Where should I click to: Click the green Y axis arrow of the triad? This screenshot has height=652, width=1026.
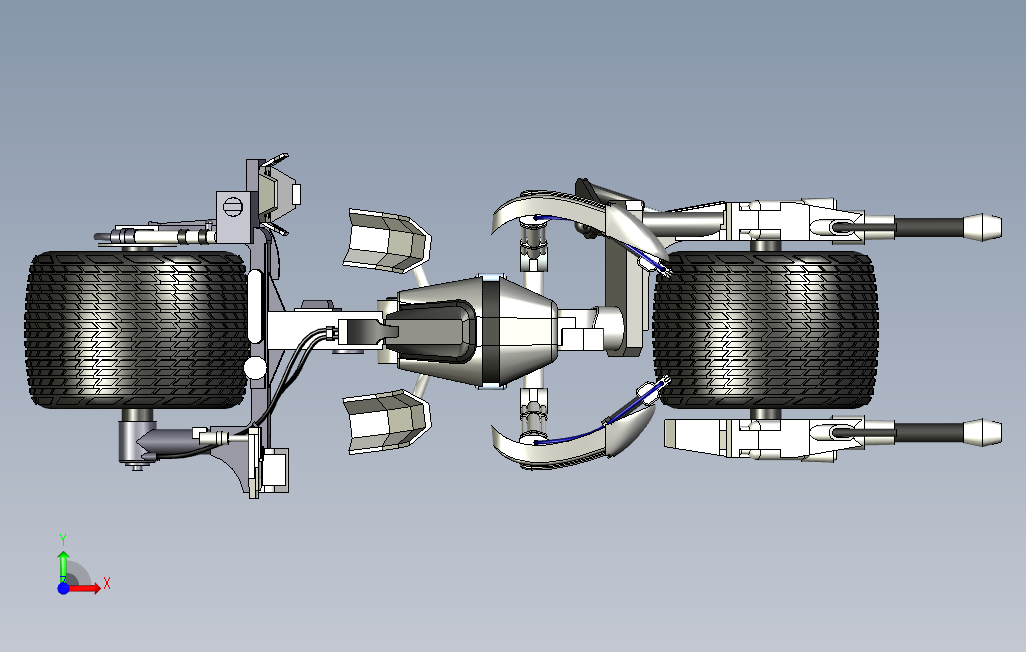(63, 566)
